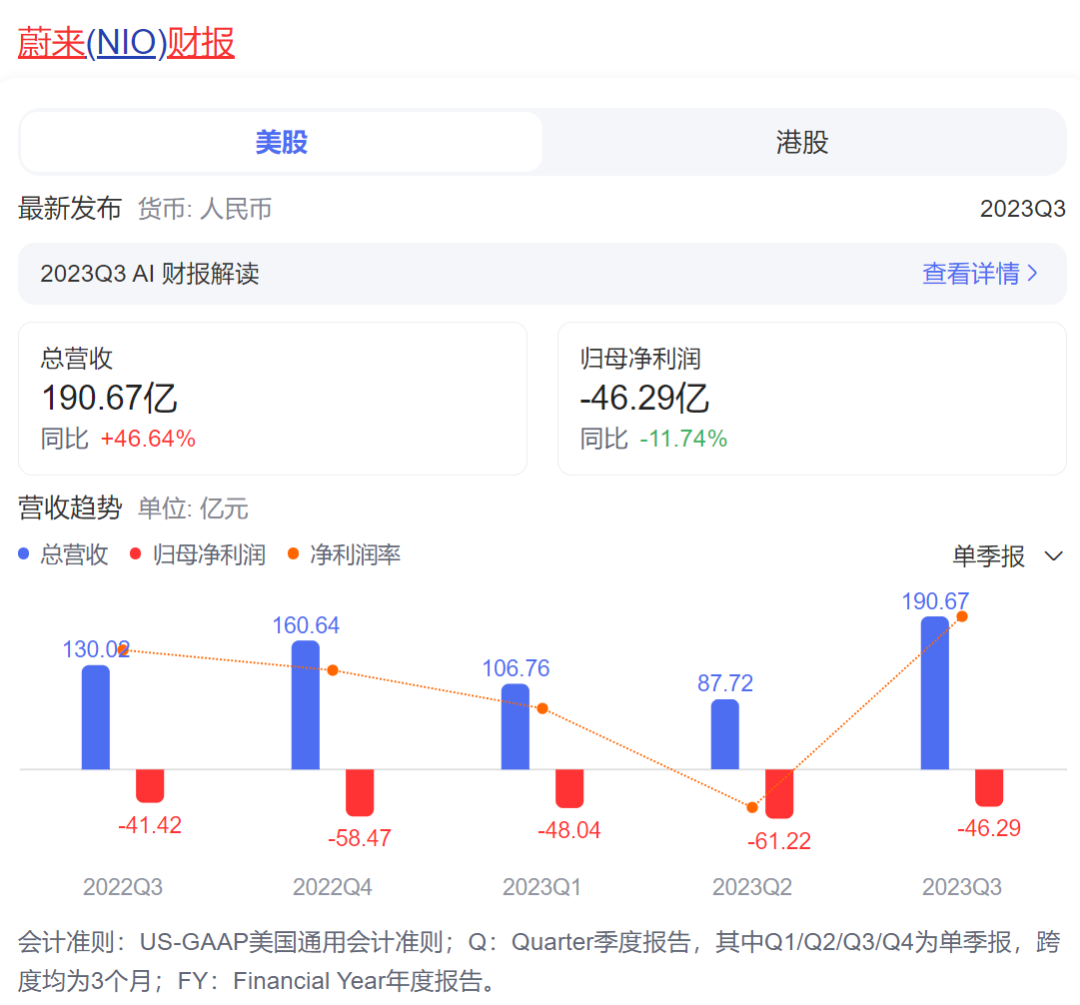This screenshot has height=1005, width=1080.
Task: Toggle the 归母净利润 legend series
Action: 198,555
